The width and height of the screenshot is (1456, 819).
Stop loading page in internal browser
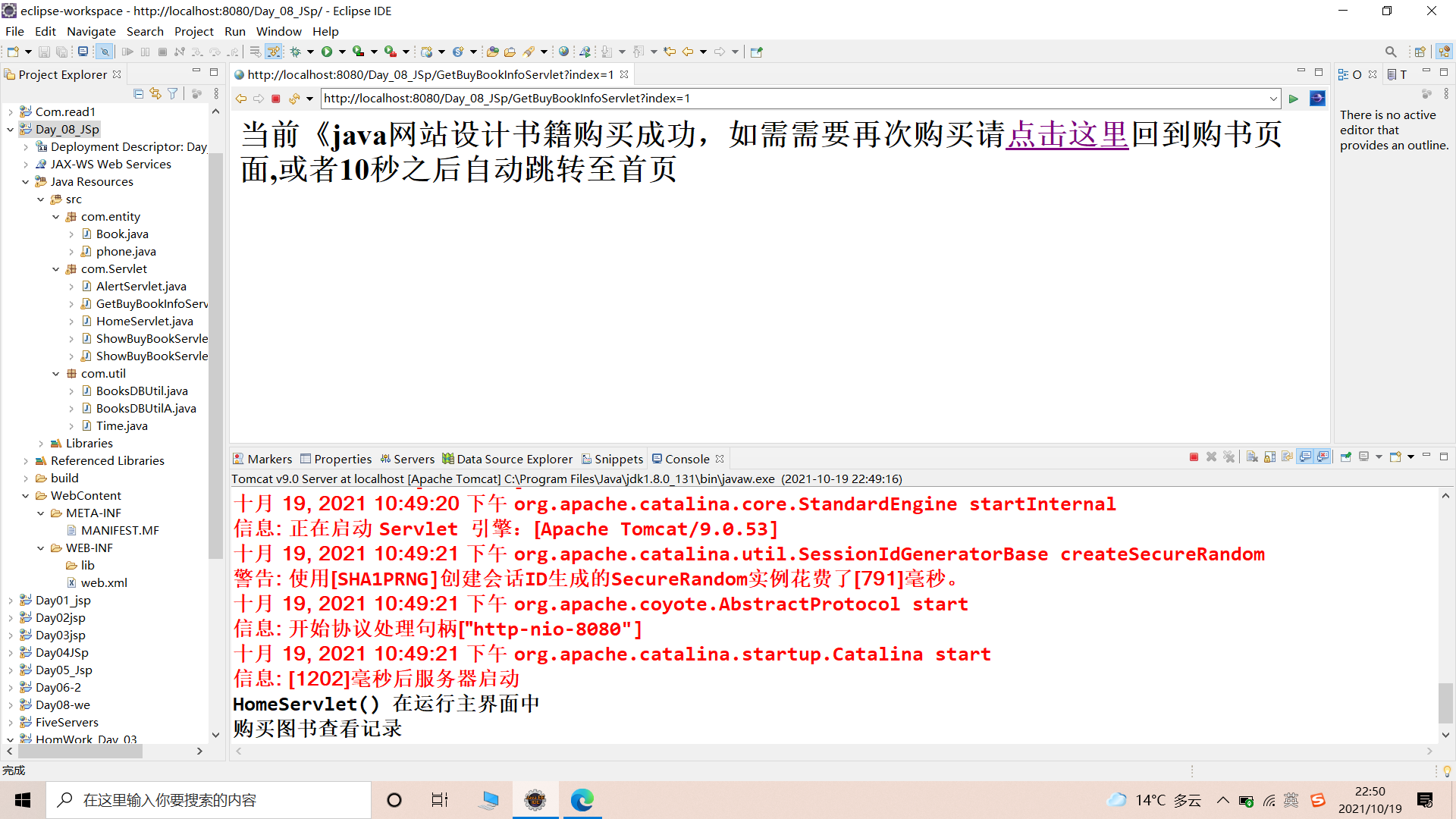point(276,99)
